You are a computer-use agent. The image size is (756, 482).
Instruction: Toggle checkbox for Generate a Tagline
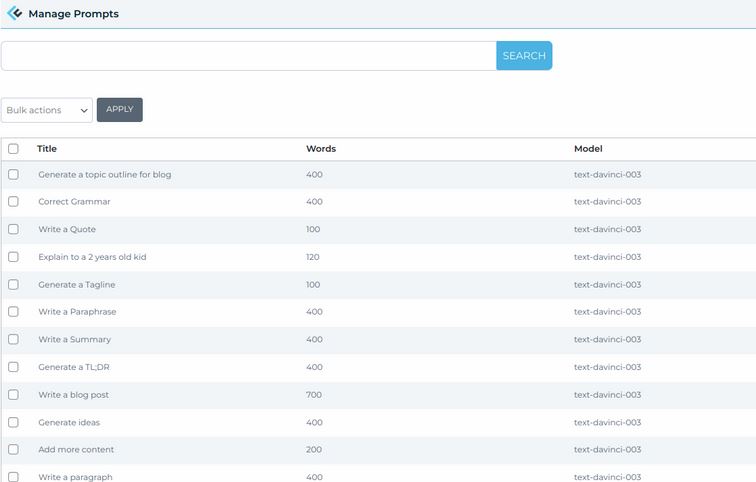point(13,284)
